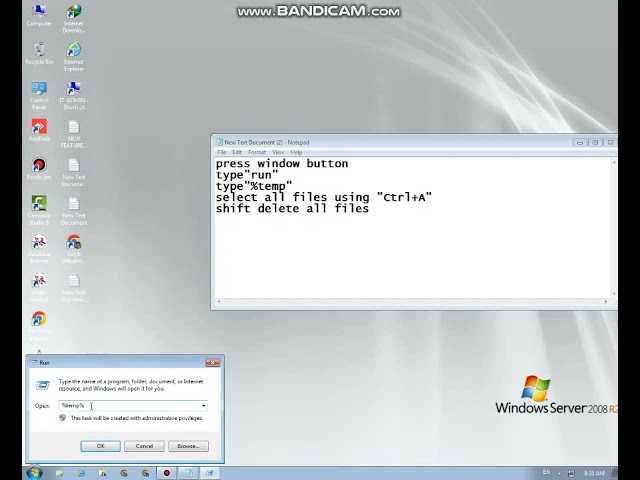Select the Database Burner desktop icon

[39, 249]
